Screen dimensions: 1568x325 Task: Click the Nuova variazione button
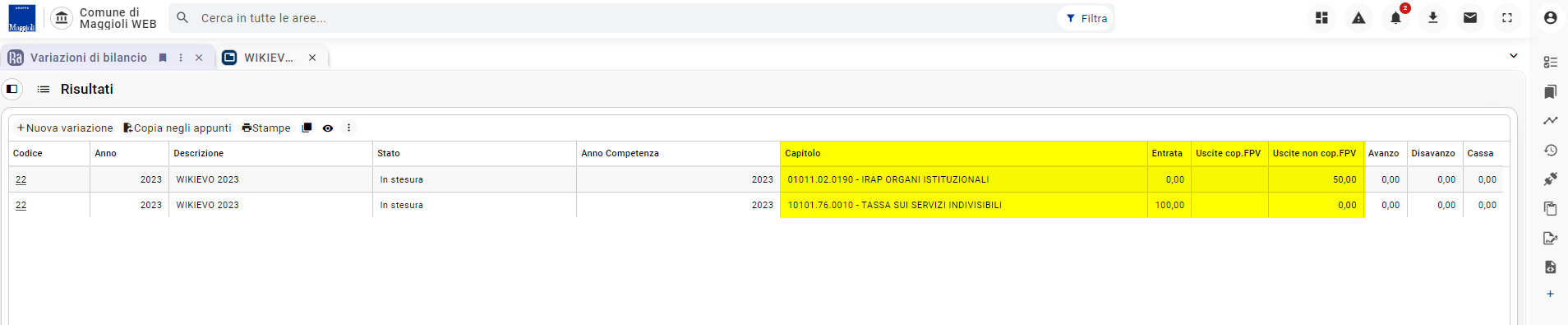click(x=65, y=128)
